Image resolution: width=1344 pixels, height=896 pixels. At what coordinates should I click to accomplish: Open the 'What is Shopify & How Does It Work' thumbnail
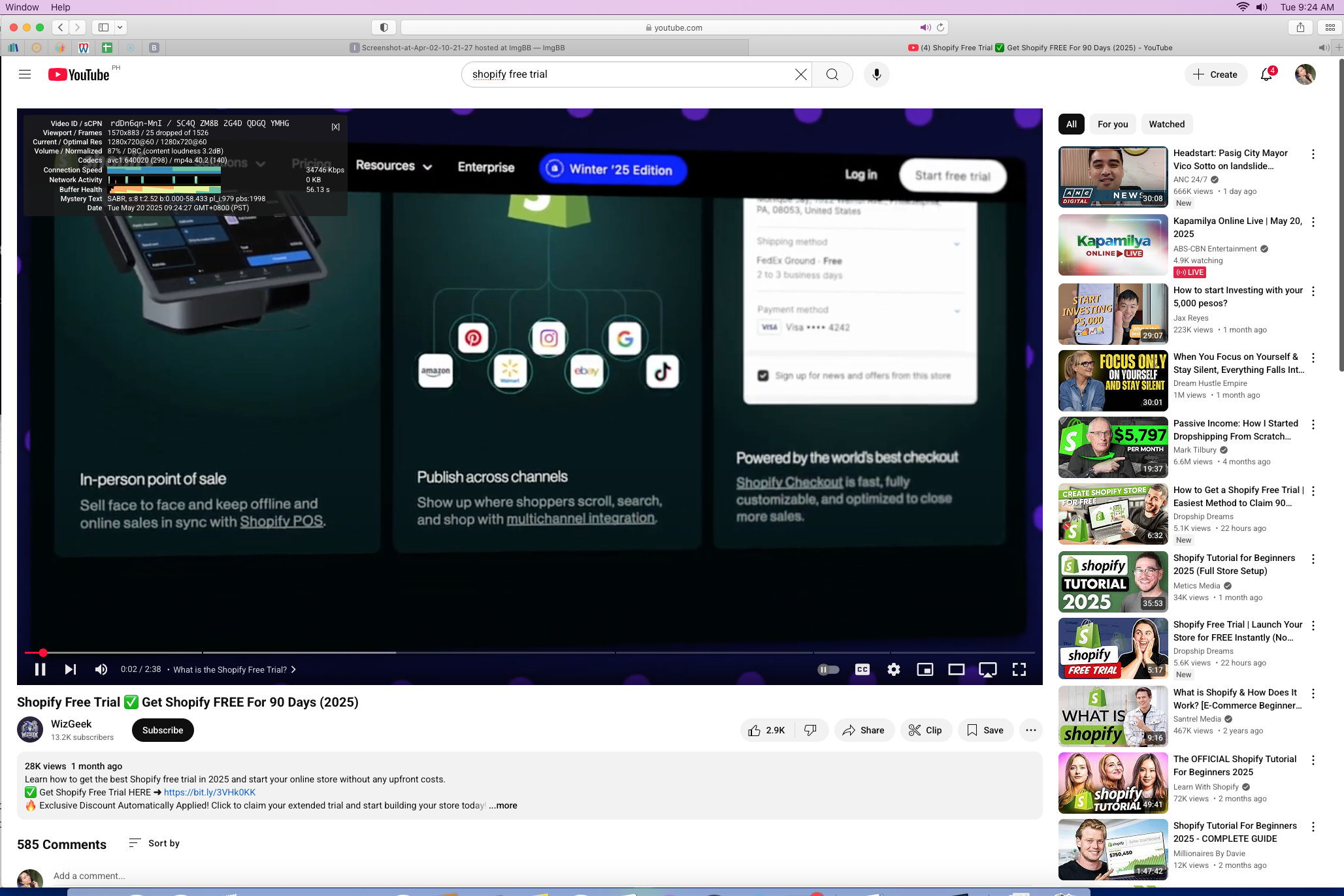click(1113, 716)
